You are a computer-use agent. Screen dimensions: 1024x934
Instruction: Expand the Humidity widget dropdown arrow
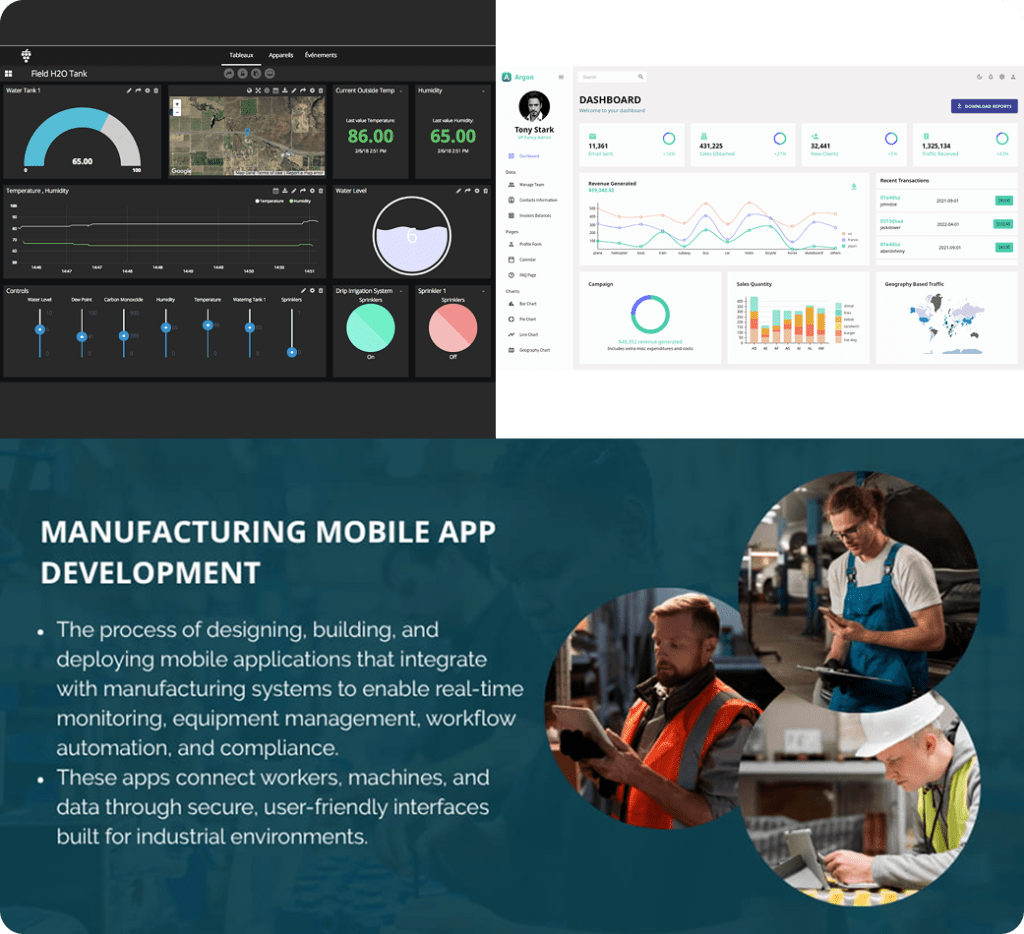[x=483, y=91]
